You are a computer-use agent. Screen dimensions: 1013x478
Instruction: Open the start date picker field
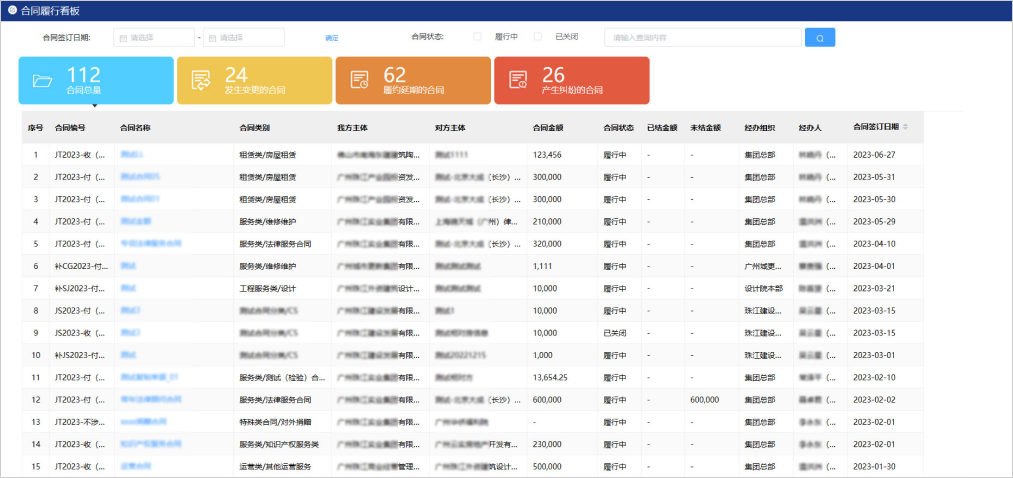(154, 38)
